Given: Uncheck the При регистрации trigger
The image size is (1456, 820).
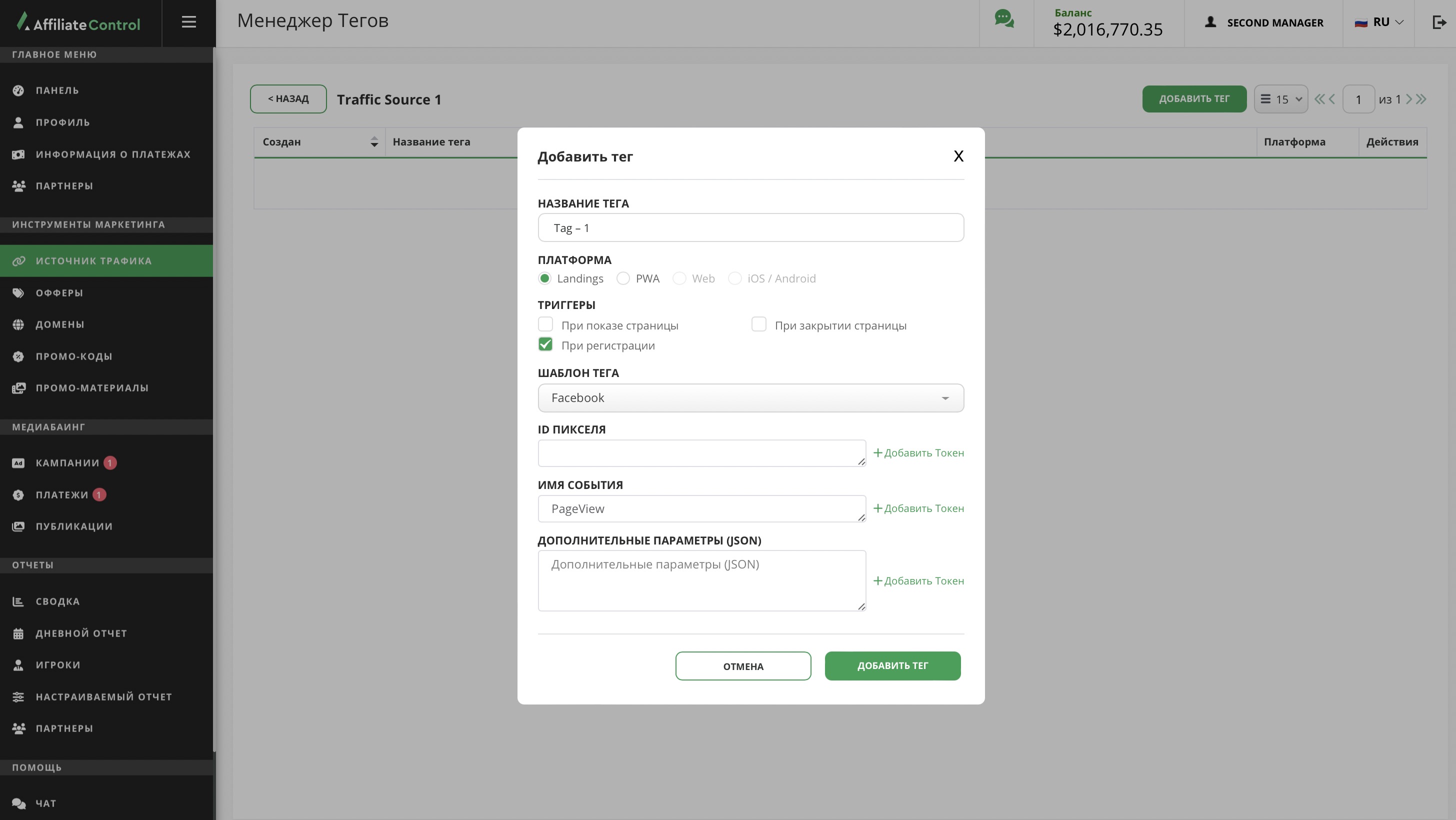Looking at the screenshot, I should click(545, 344).
